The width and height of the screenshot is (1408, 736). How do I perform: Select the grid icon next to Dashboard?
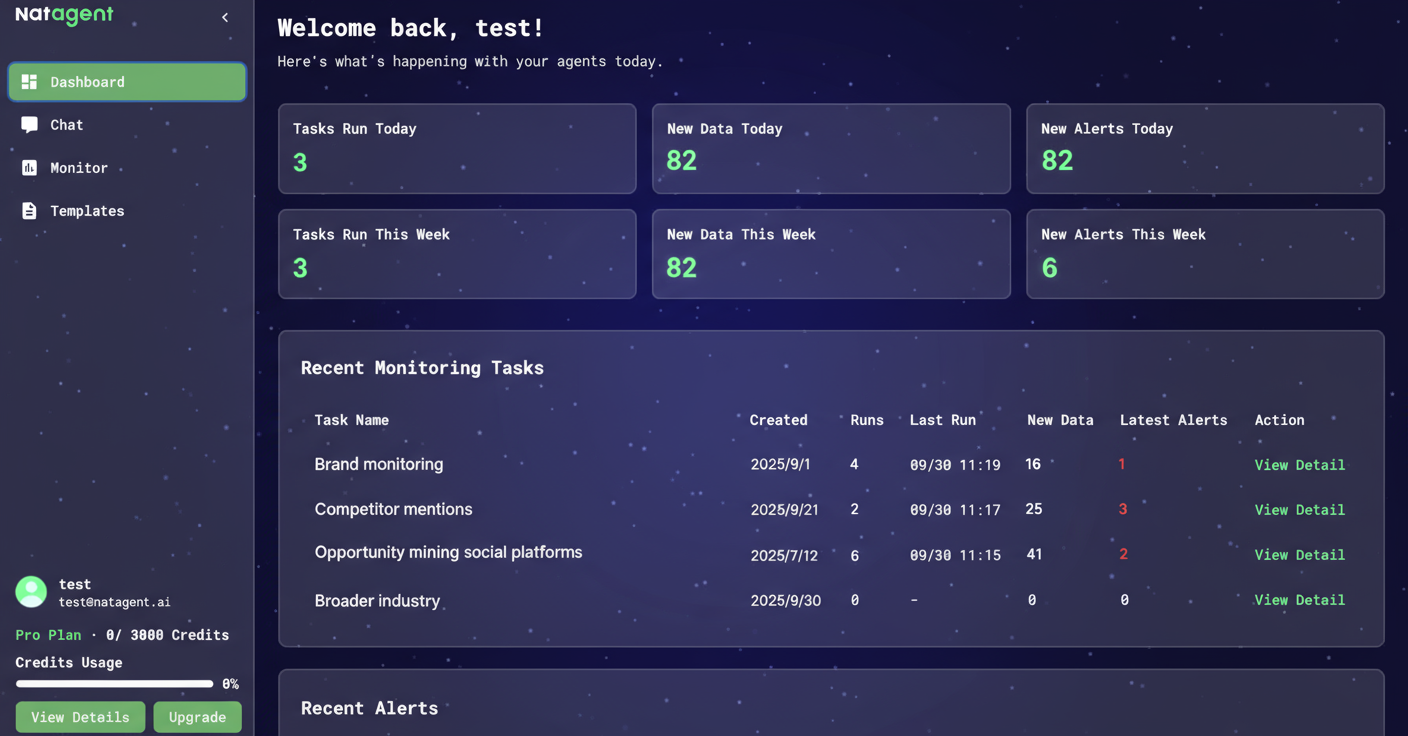click(x=29, y=81)
